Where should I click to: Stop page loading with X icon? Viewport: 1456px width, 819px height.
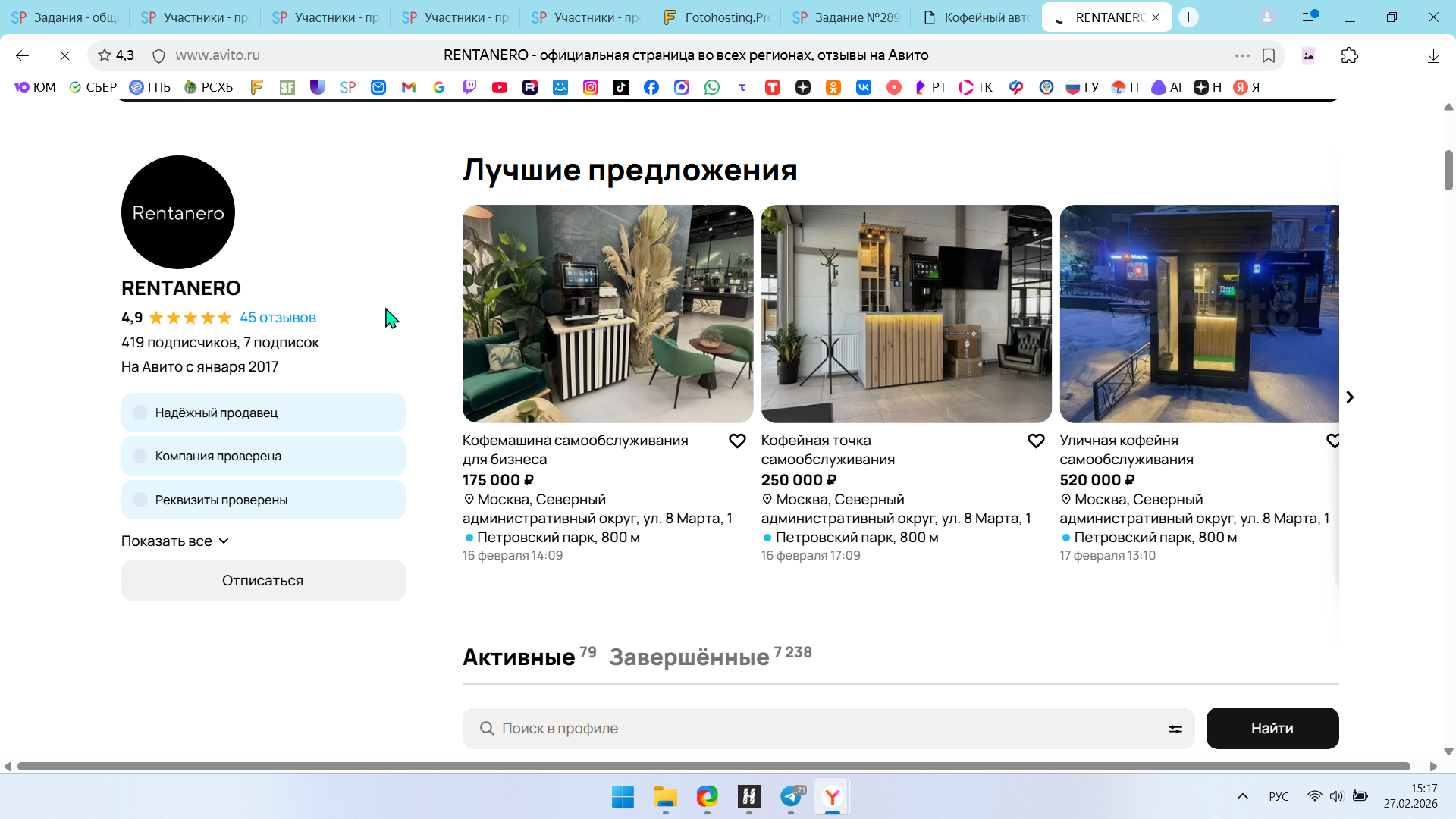coord(64,55)
